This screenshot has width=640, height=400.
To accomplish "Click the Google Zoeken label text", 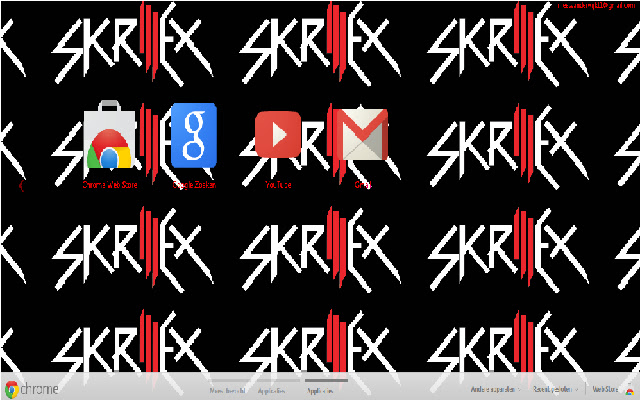I will (x=194, y=185).
